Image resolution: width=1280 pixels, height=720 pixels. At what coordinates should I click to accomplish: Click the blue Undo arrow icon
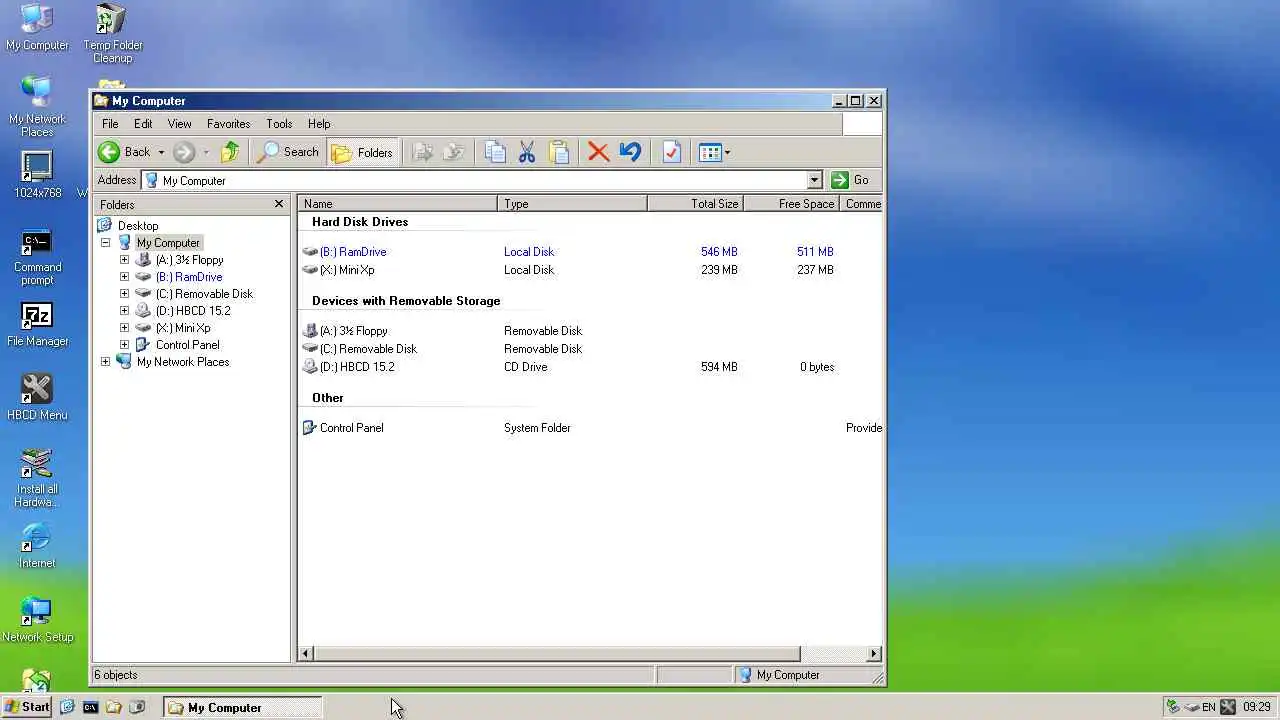tap(630, 152)
